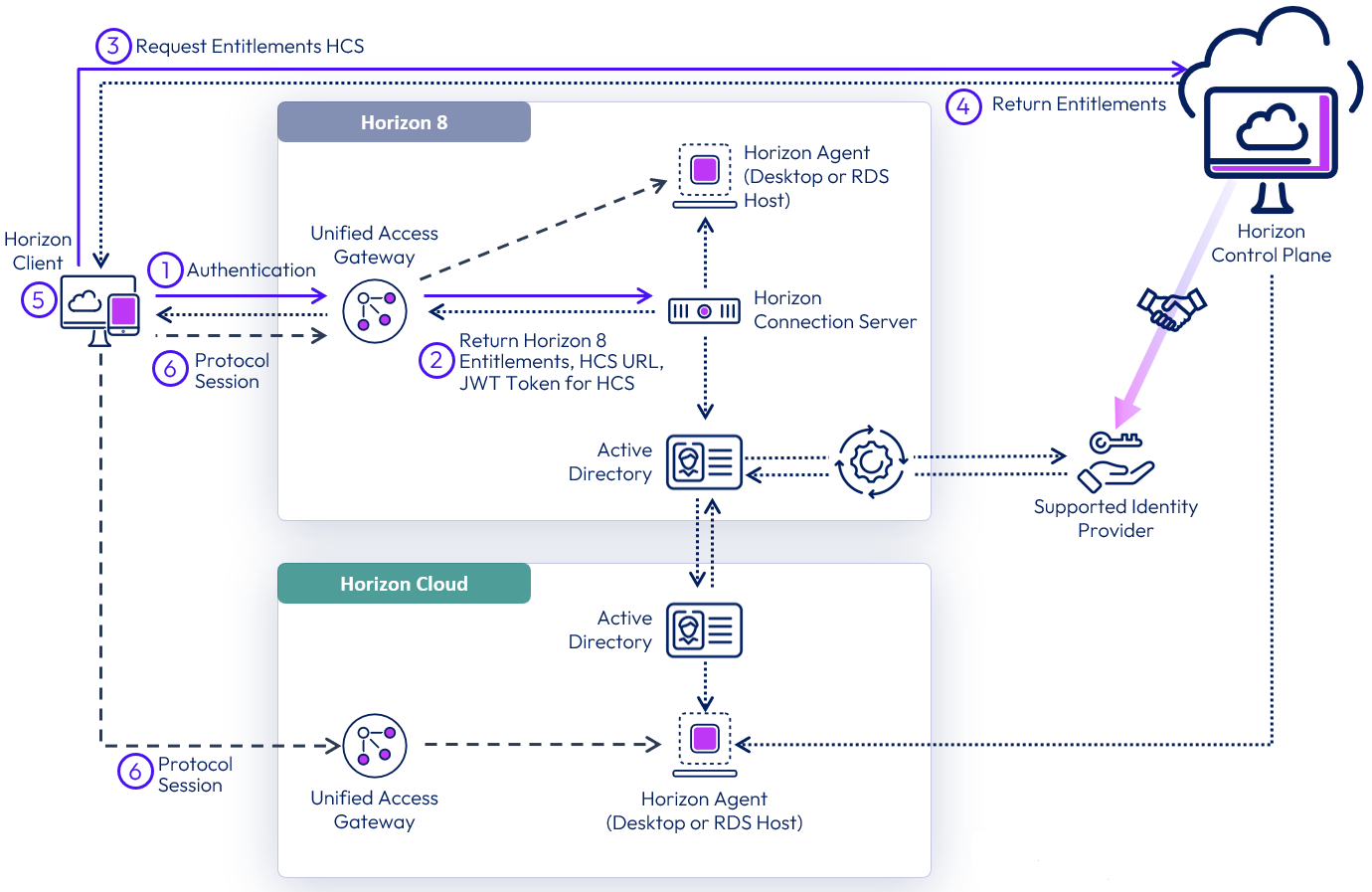Click the sync gear icon beside Active Directory
This screenshot has width=1372, height=892.
871,462
